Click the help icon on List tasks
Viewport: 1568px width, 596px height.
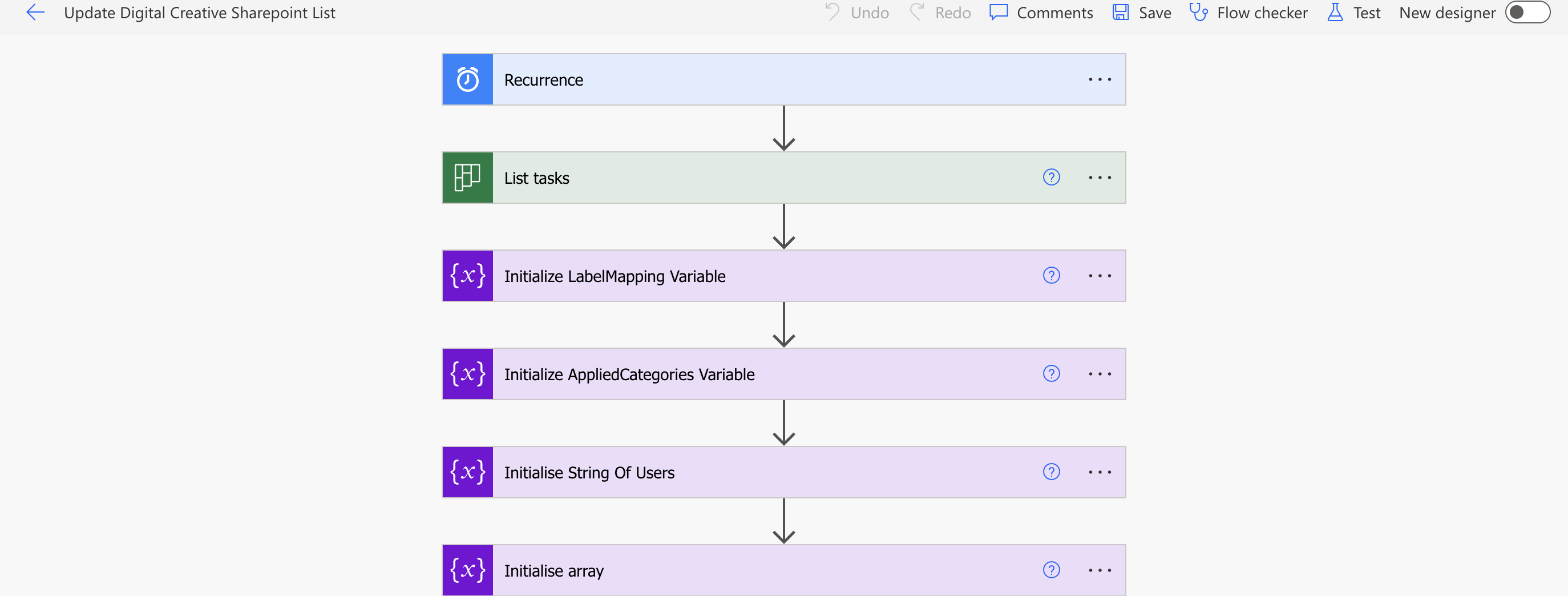tap(1051, 177)
